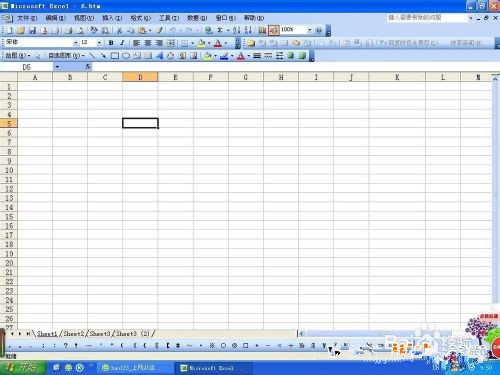Select the Format Painter brush icon
Image resolution: width=500 pixels, height=375 pixels.
click(x=159, y=30)
